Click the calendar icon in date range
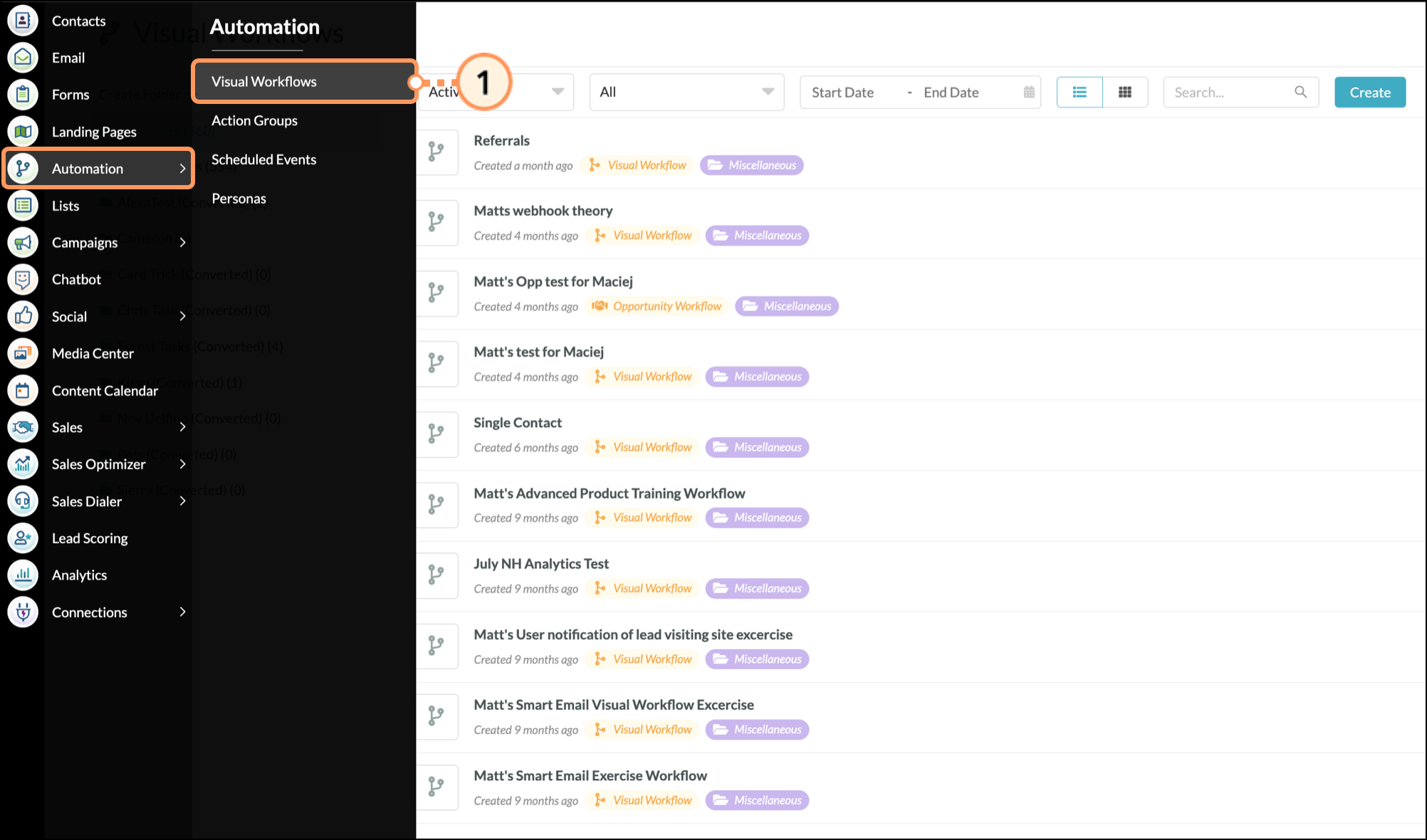The height and width of the screenshot is (840, 1427). (x=1029, y=92)
